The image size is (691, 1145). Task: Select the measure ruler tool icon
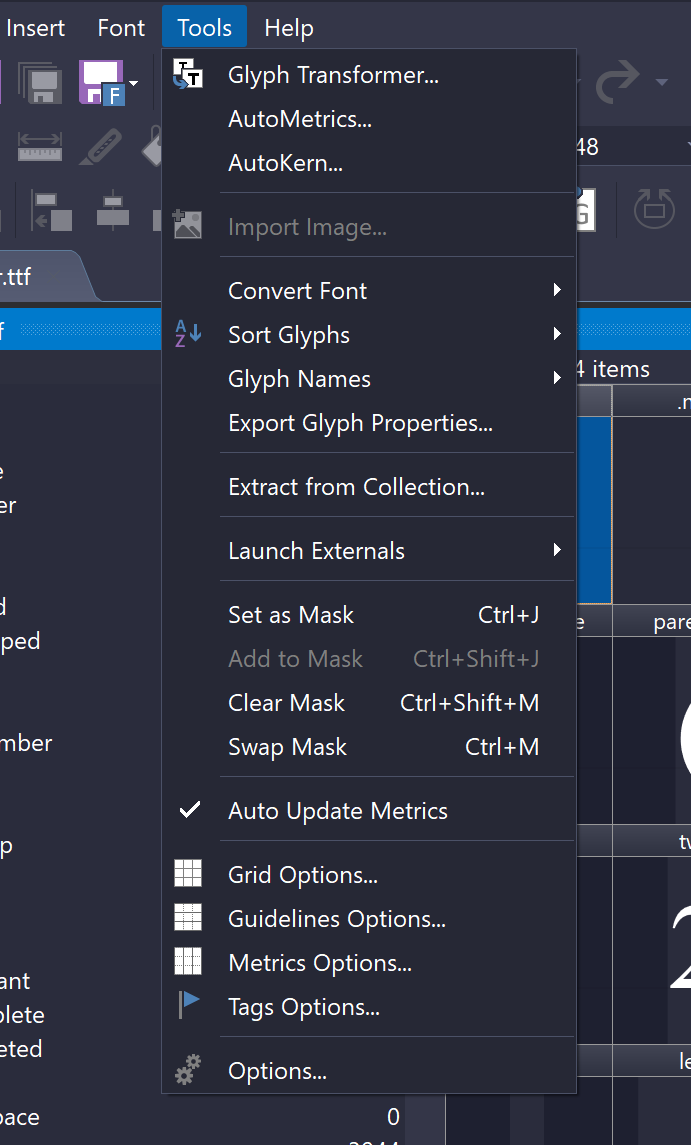pyautogui.click(x=40, y=148)
